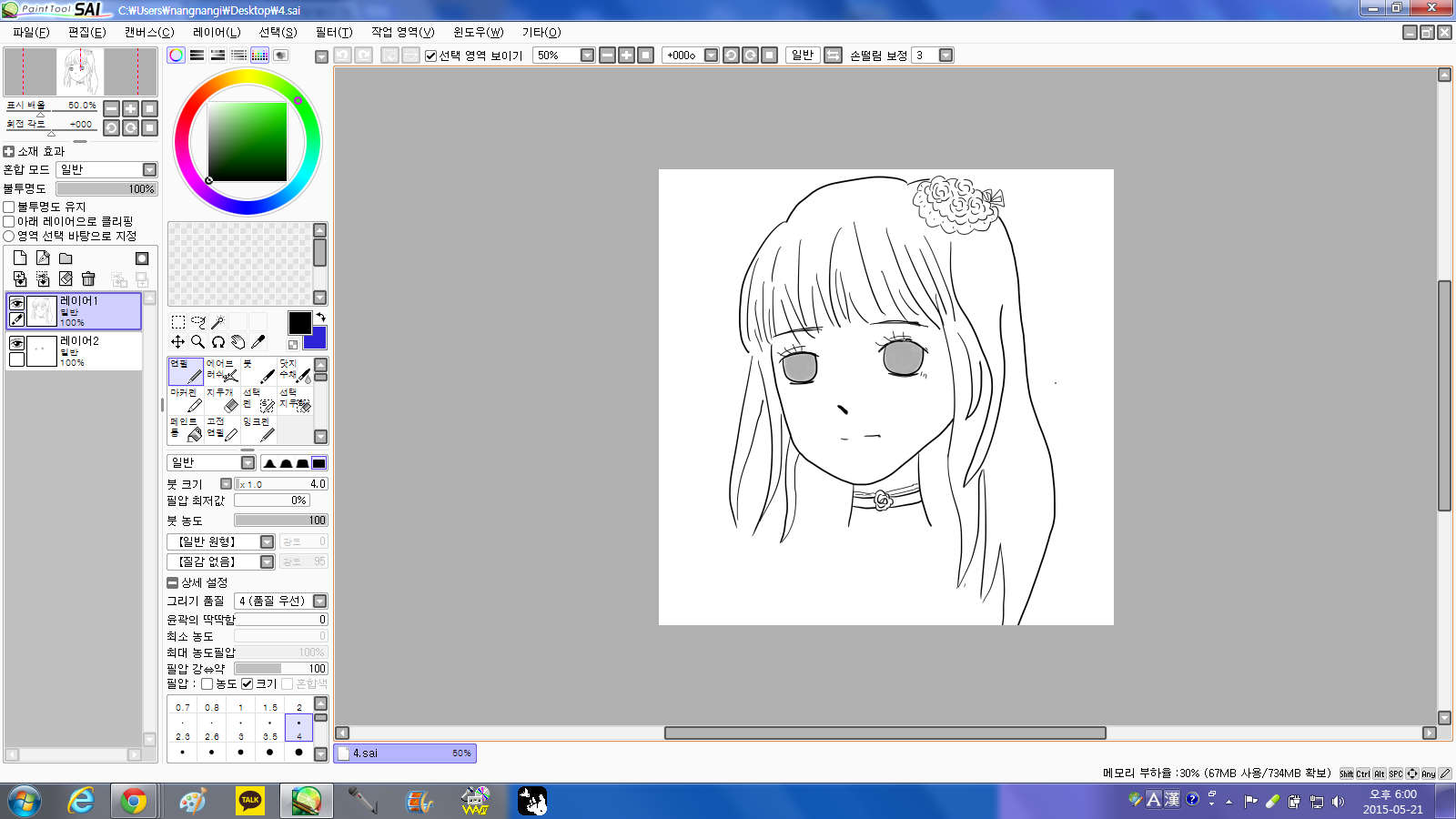The width and height of the screenshot is (1456, 819).
Task: Enable 불투명도 유지 checkbox
Action: pos(9,207)
